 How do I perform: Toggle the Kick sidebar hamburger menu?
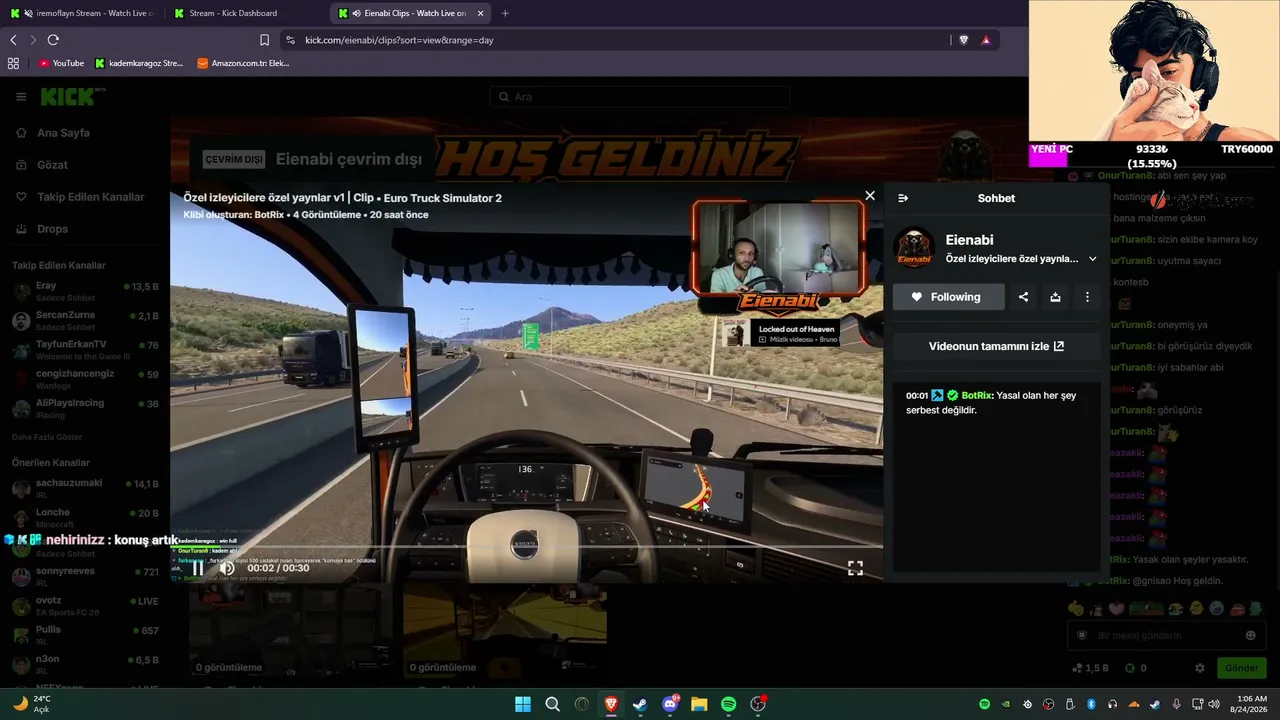pos(21,97)
